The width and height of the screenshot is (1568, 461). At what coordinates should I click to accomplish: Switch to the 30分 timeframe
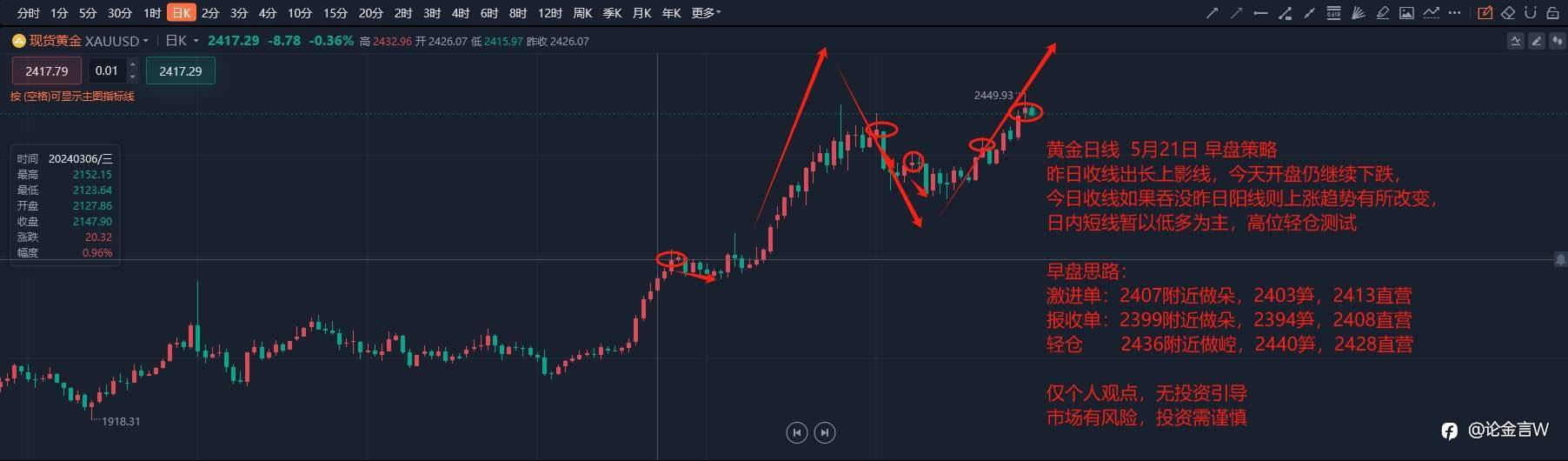120,13
